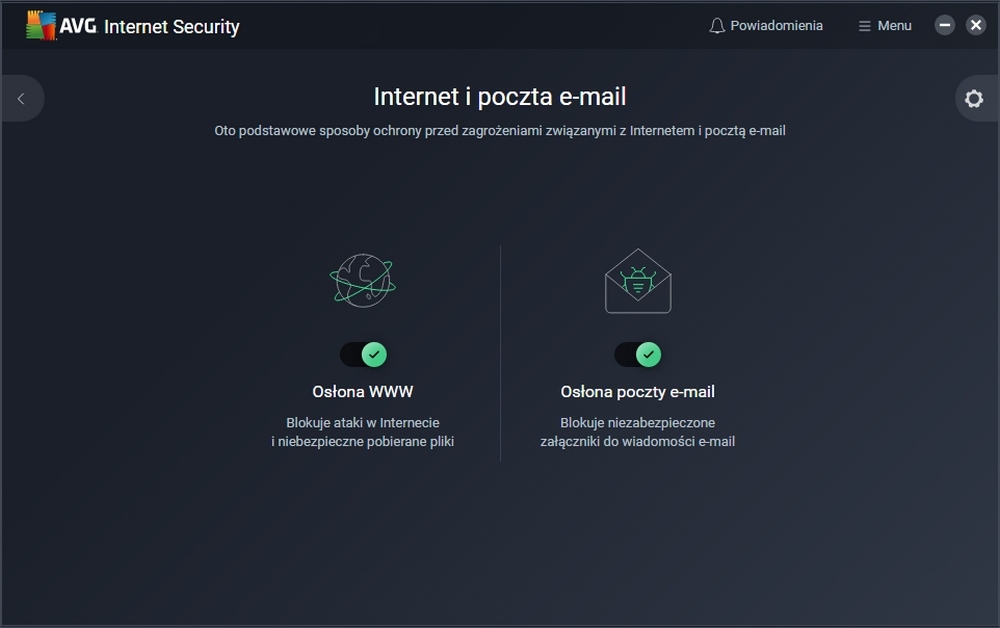Viewport: 1000px width, 628px height.
Task: Disable the Osłona WWW toggle
Action: coord(363,354)
